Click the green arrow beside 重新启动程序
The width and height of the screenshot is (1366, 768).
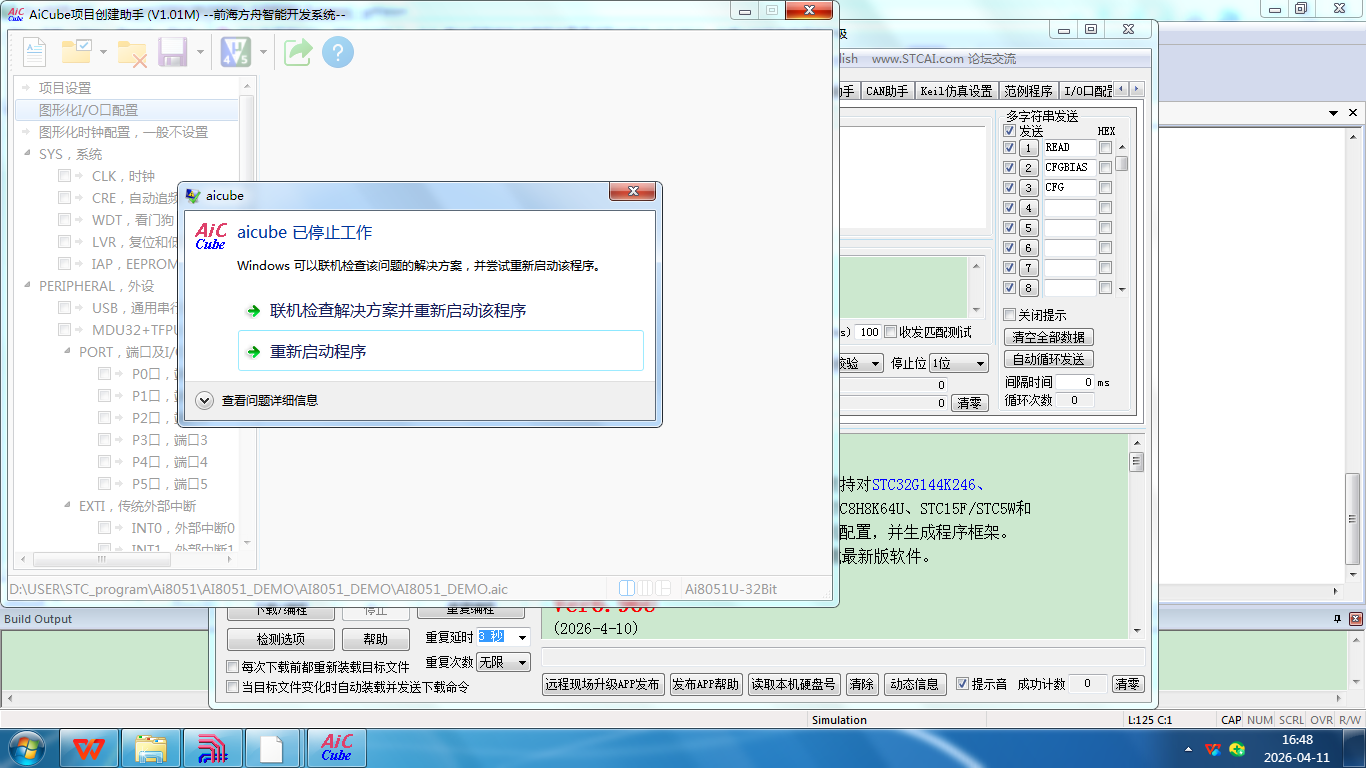(254, 352)
